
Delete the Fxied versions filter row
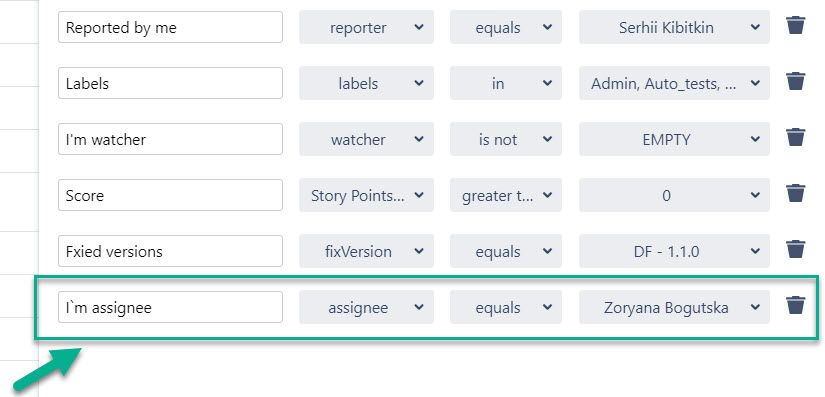pyautogui.click(x=796, y=249)
